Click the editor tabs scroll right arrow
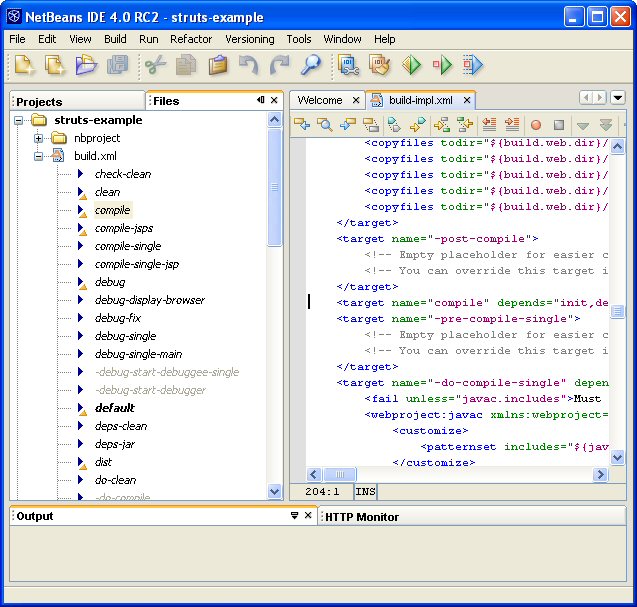The image size is (637, 607). coord(600,98)
